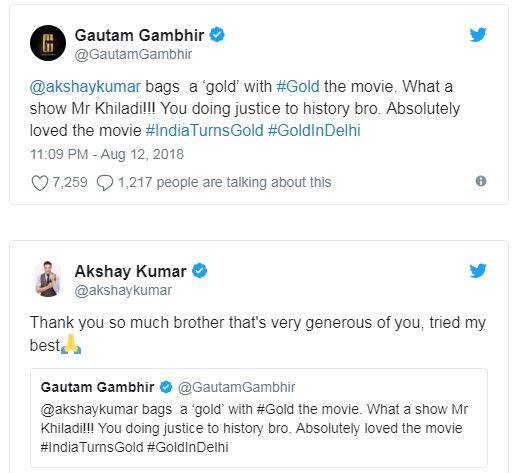Click the Akshay Kumar display name
Viewport: 517px width, 473px height.
coord(130,271)
